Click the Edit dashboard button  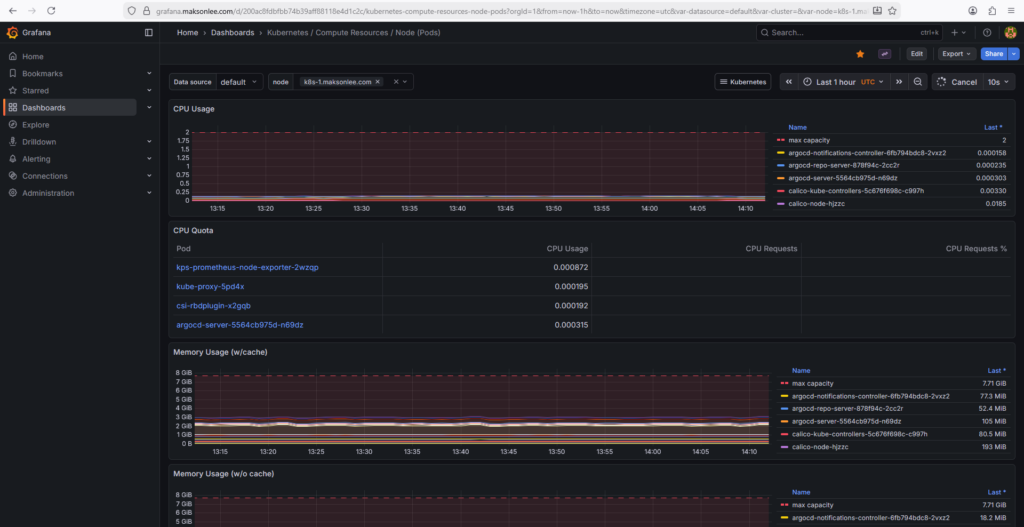916,54
